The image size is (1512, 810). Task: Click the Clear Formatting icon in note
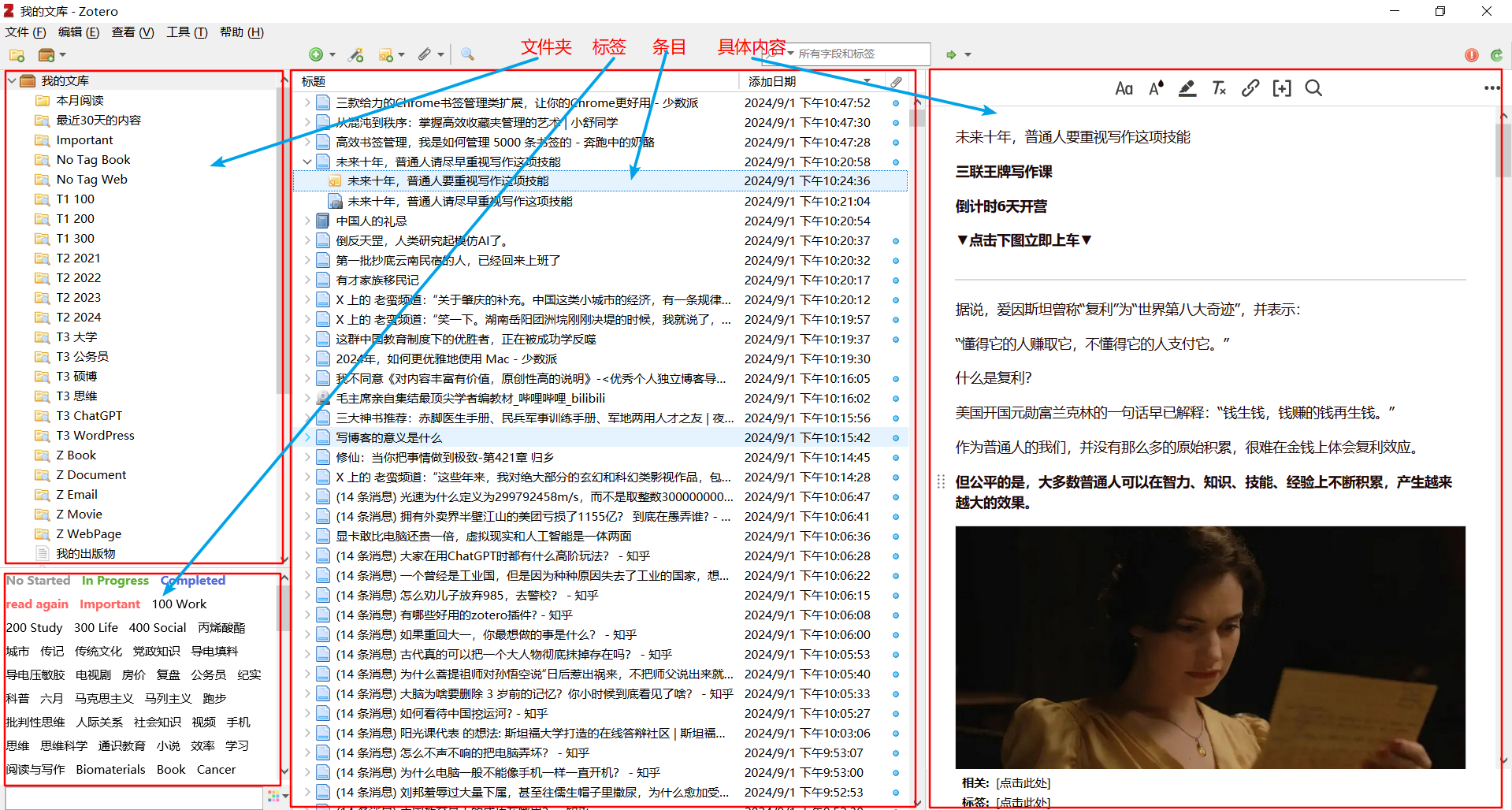pos(1219,88)
